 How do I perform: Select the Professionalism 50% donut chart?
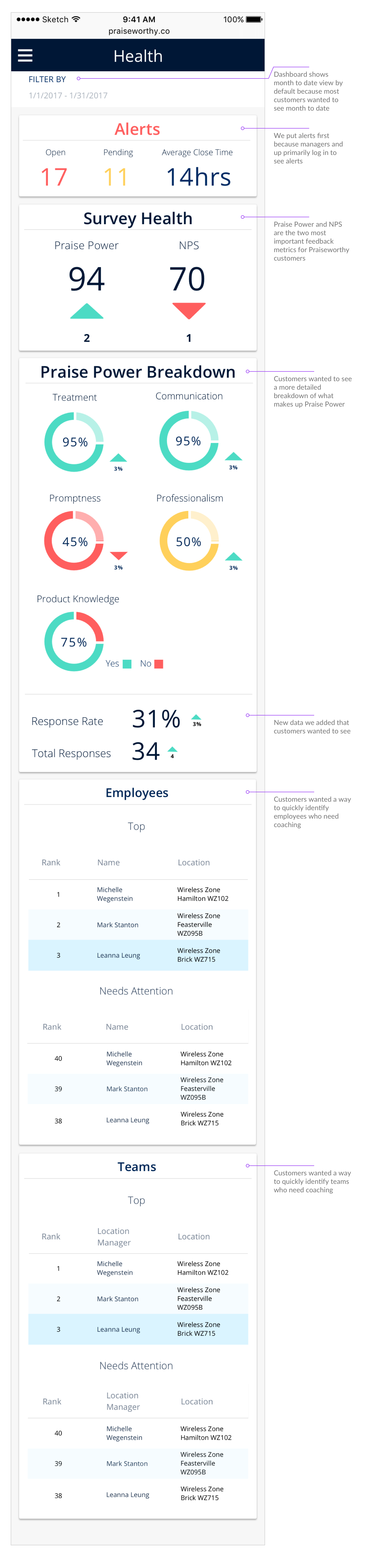pos(189,541)
